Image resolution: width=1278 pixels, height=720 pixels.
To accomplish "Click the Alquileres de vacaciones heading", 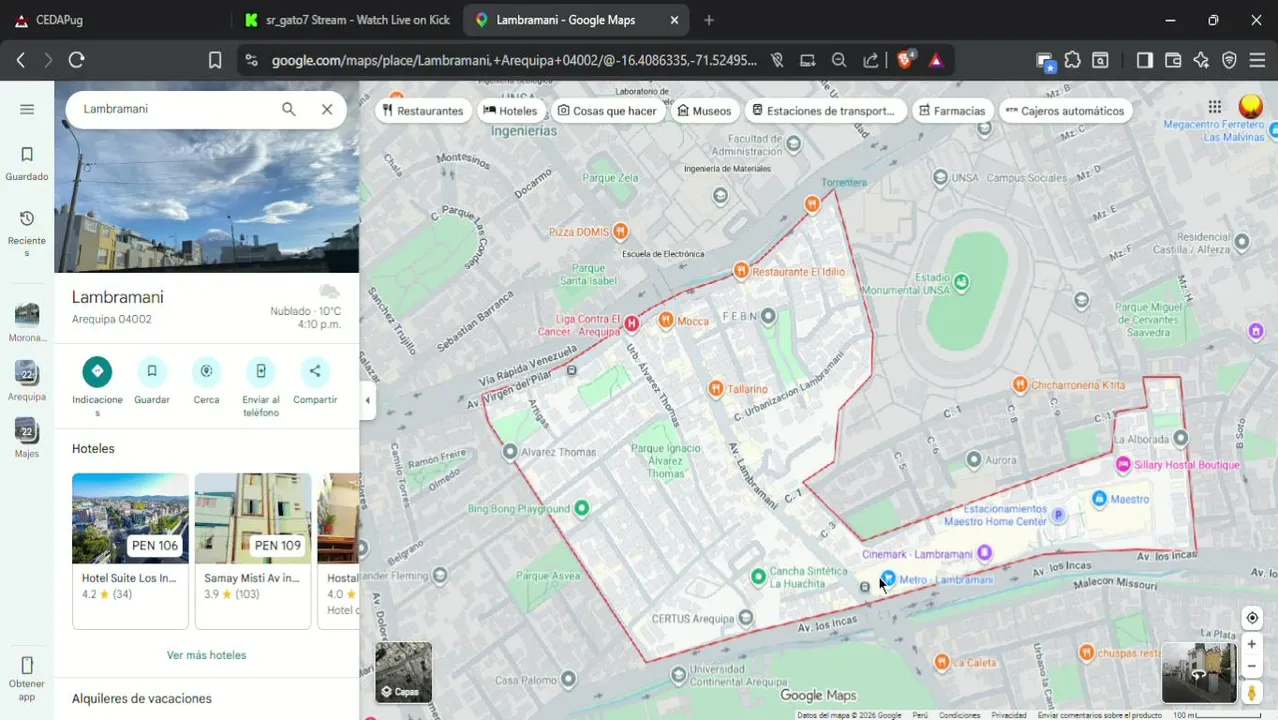I will 142,698.
